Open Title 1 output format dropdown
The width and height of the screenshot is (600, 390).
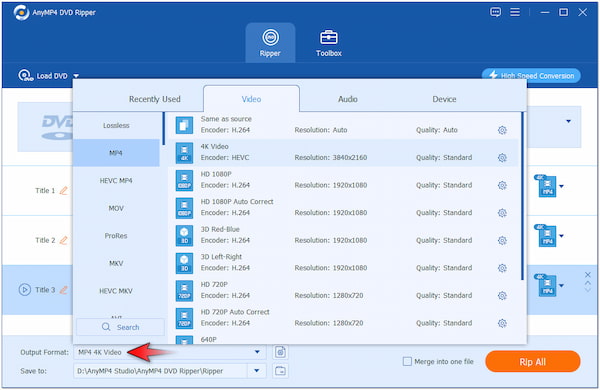pos(561,186)
